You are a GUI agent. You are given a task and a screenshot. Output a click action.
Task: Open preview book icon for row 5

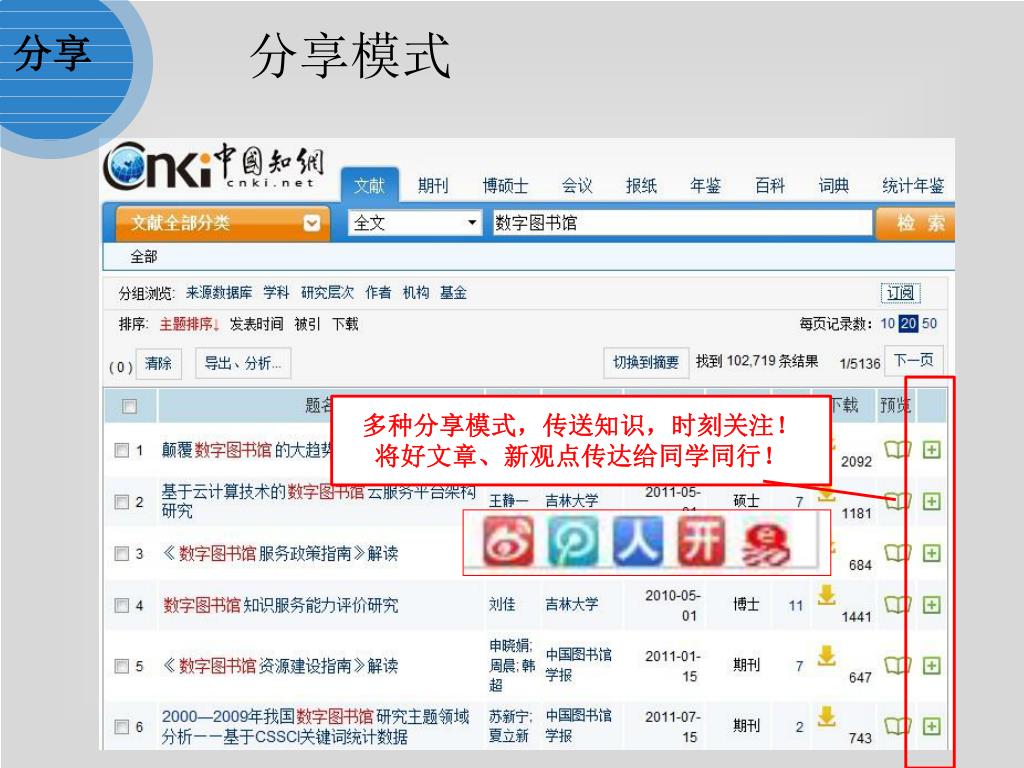897,665
